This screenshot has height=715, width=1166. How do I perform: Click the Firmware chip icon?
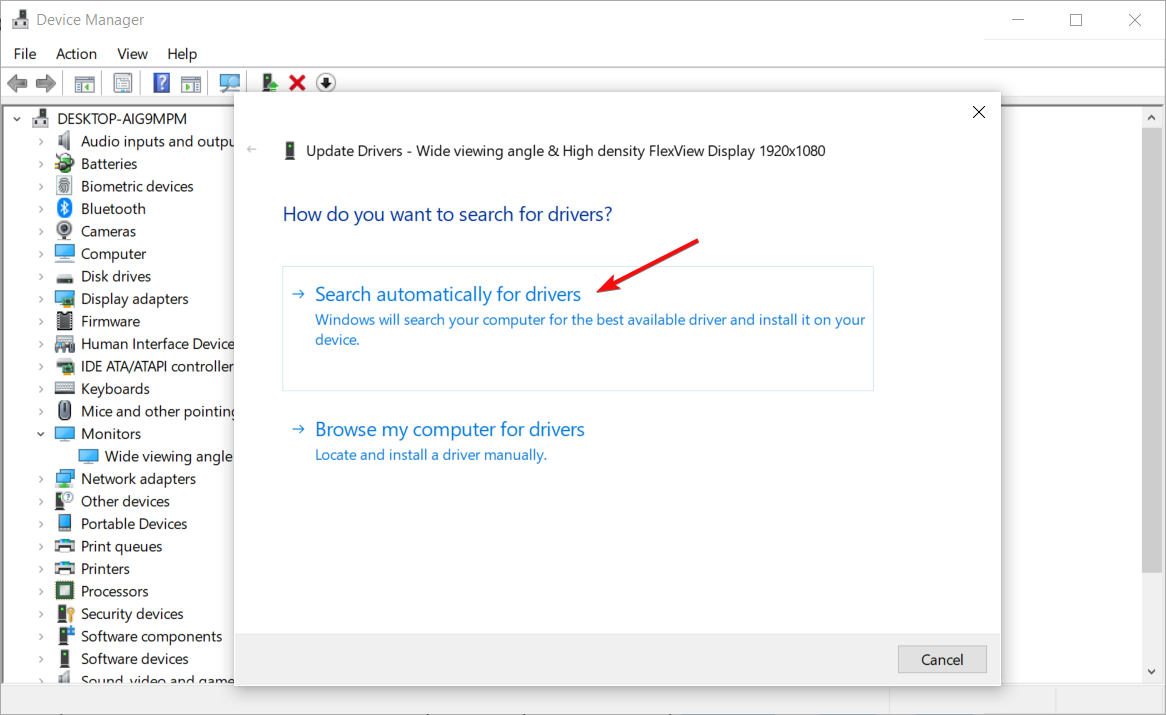pyautogui.click(x=65, y=321)
